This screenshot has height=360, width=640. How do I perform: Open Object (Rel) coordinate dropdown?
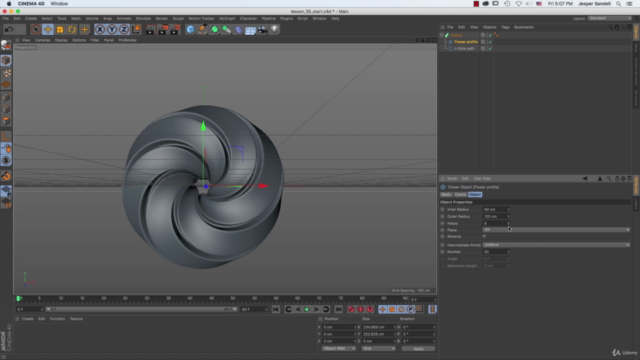pyautogui.click(x=338, y=349)
